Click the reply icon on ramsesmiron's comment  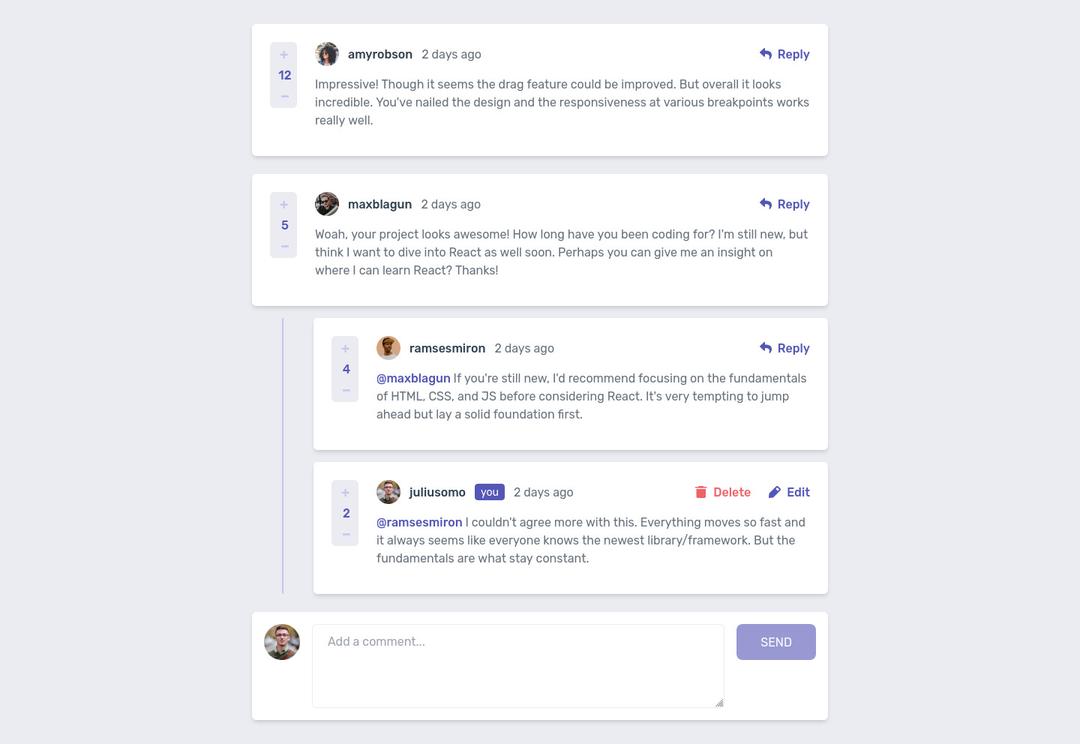[765, 347]
